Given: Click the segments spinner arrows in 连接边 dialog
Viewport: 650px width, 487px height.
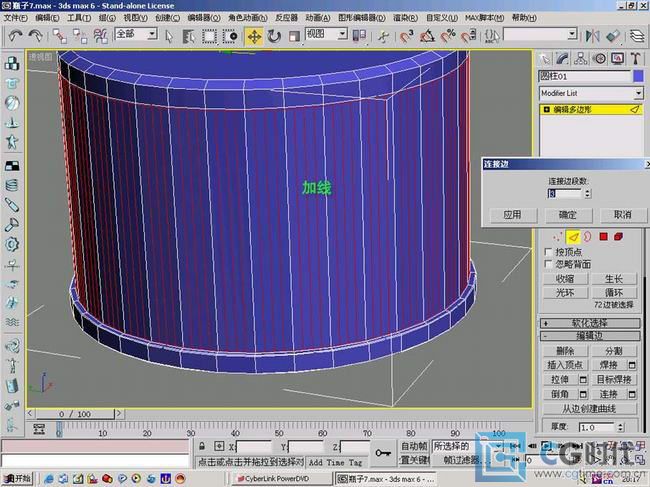Looking at the screenshot, I should coord(588,193).
